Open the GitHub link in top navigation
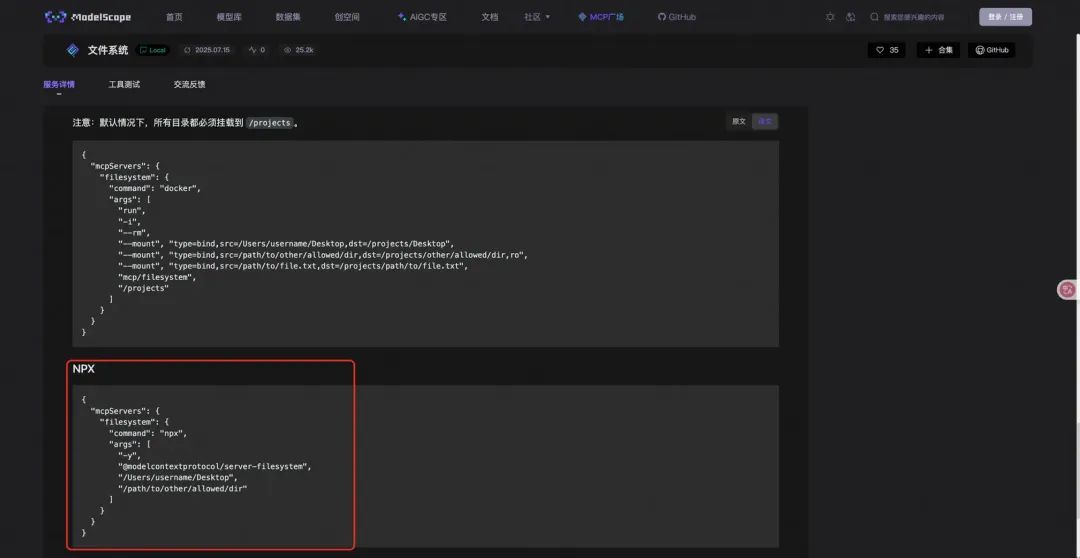1080x558 pixels. click(x=677, y=17)
